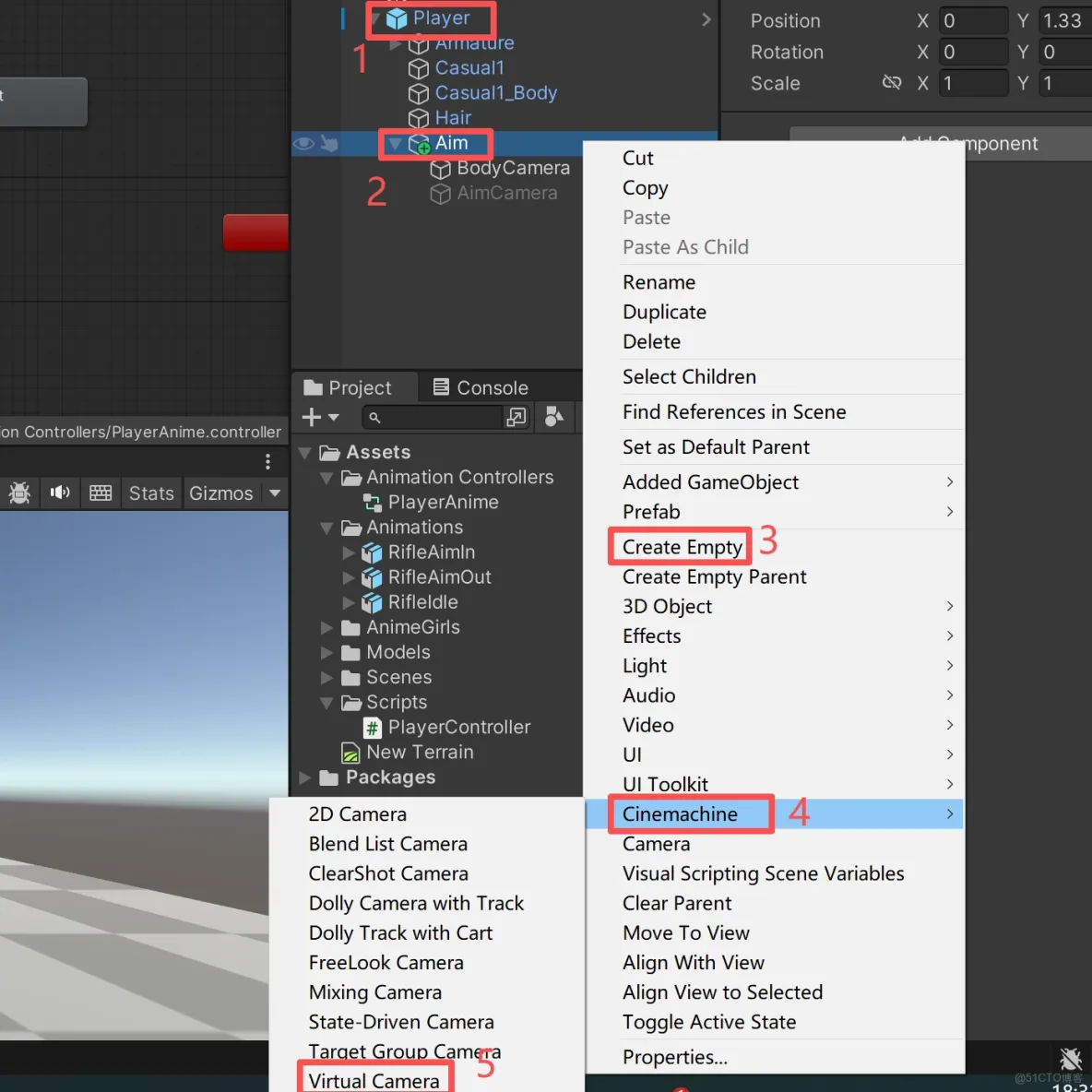1092x1092 pixels.
Task: Expand the Cinemachine submenu chevron
Action: pyautogui.click(x=950, y=813)
